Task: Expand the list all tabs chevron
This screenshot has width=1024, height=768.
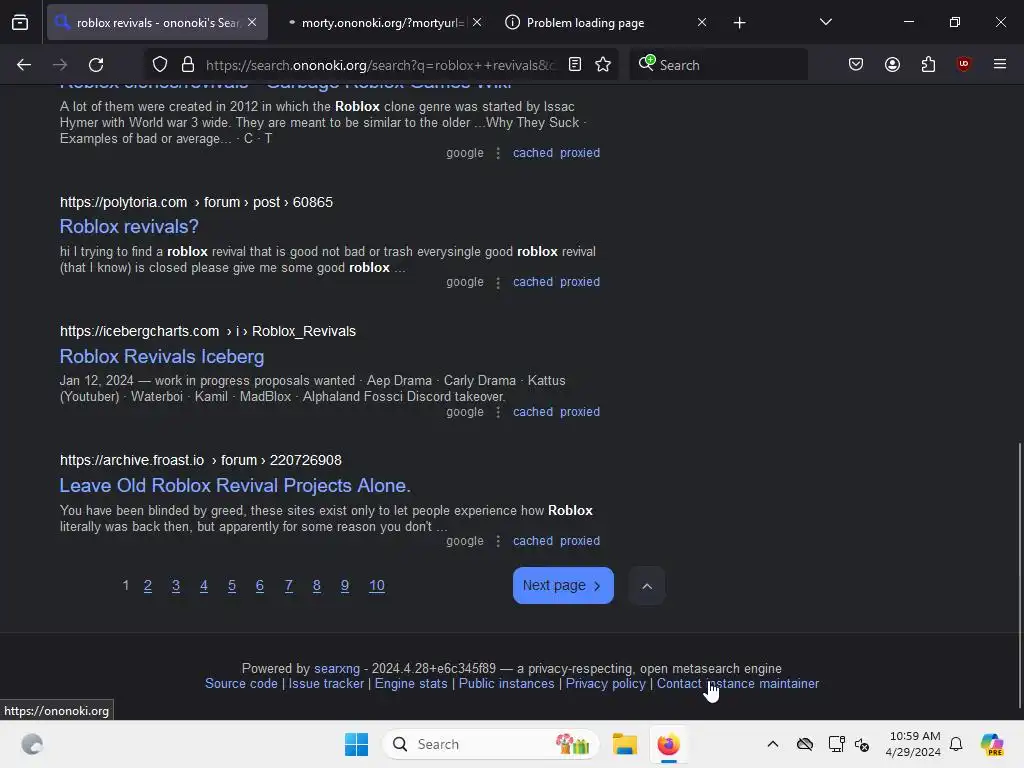Action: tap(825, 22)
